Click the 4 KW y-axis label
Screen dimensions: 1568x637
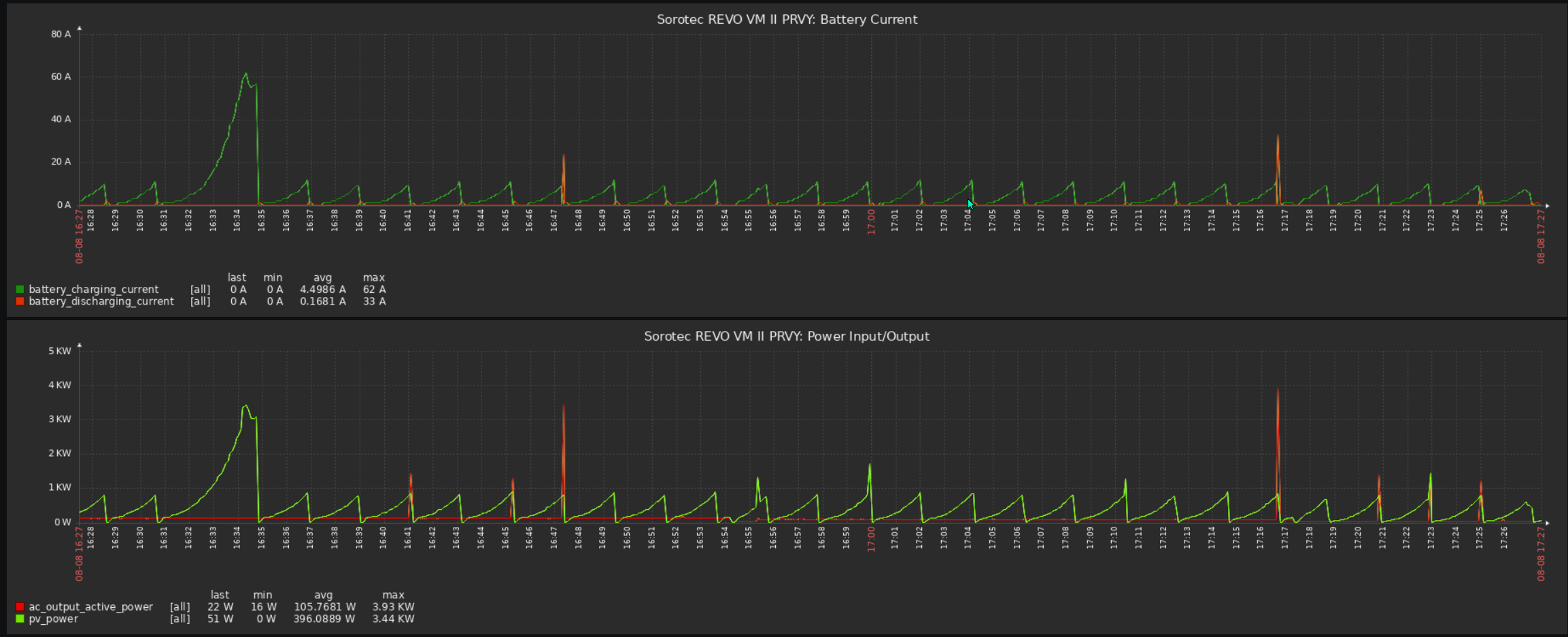(59, 385)
